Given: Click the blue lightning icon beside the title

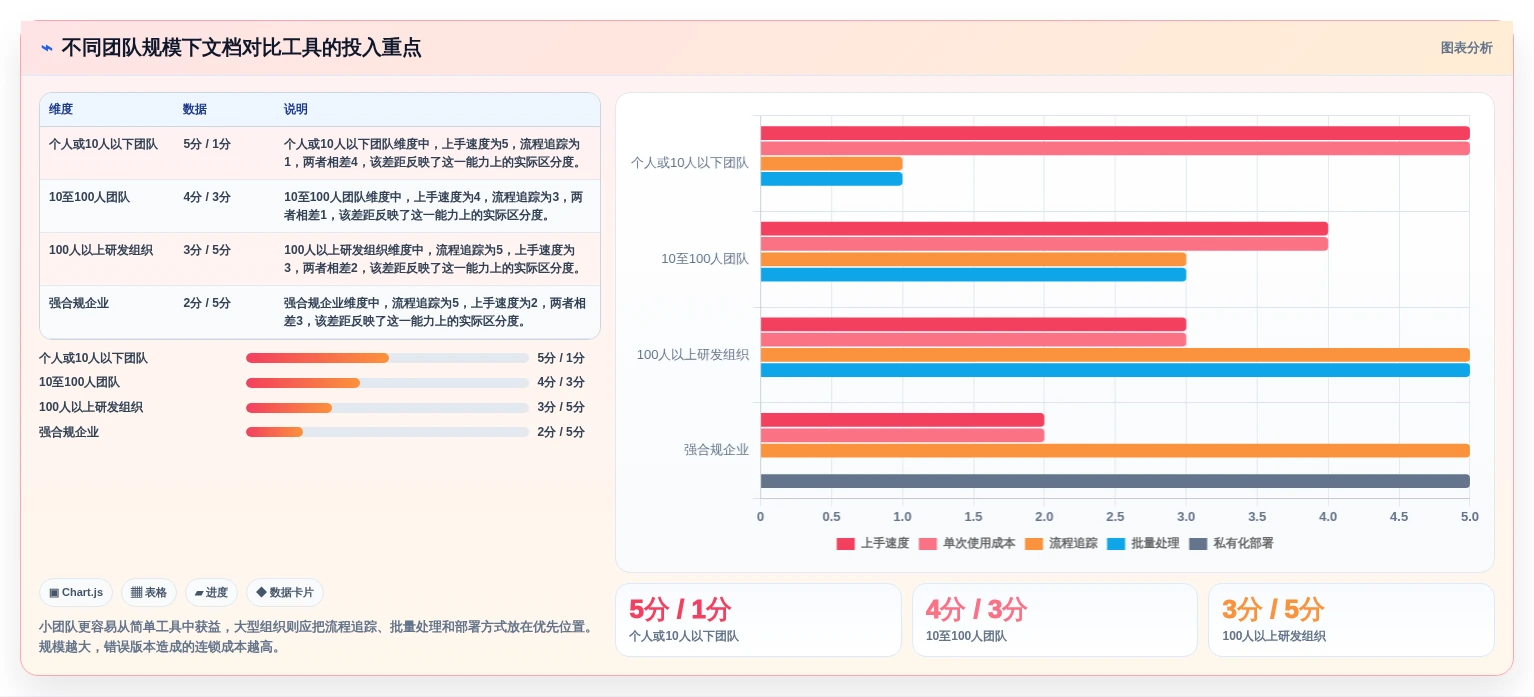Looking at the screenshot, I should (x=46, y=47).
